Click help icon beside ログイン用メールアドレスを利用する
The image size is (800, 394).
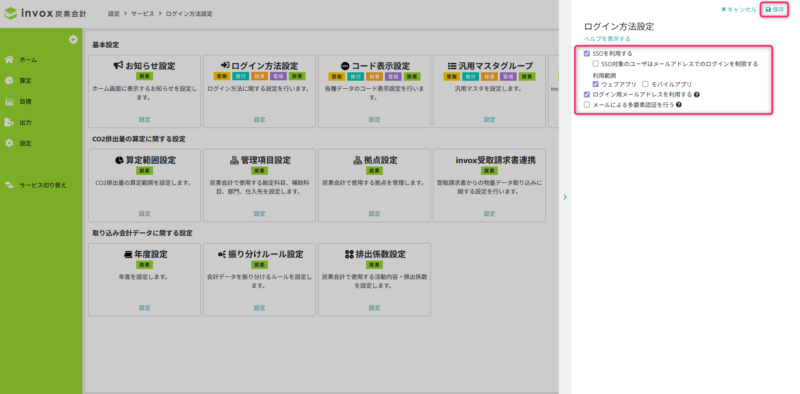[x=696, y=94]
